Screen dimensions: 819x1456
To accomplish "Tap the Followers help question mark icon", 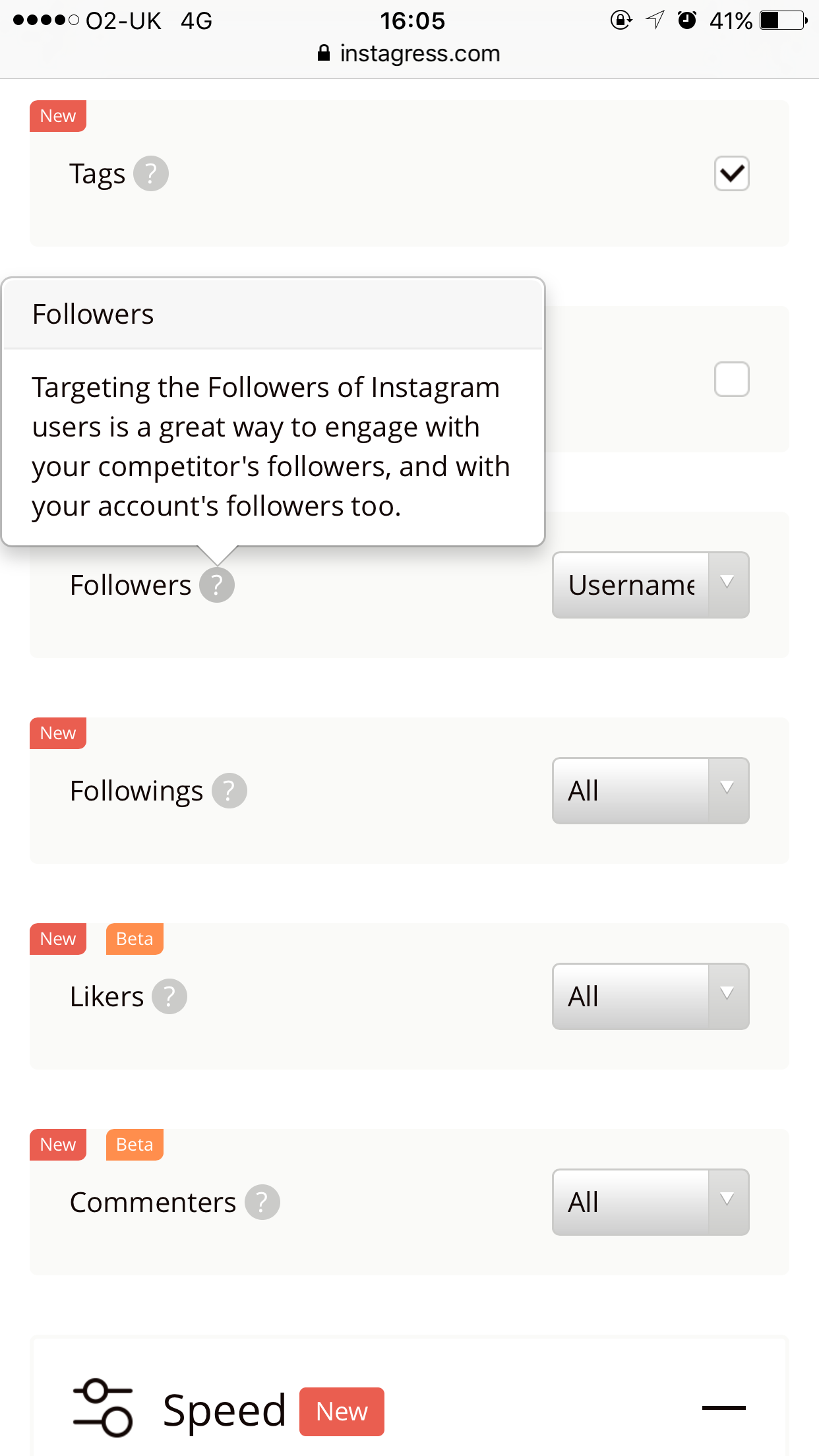I will point(217,585).
